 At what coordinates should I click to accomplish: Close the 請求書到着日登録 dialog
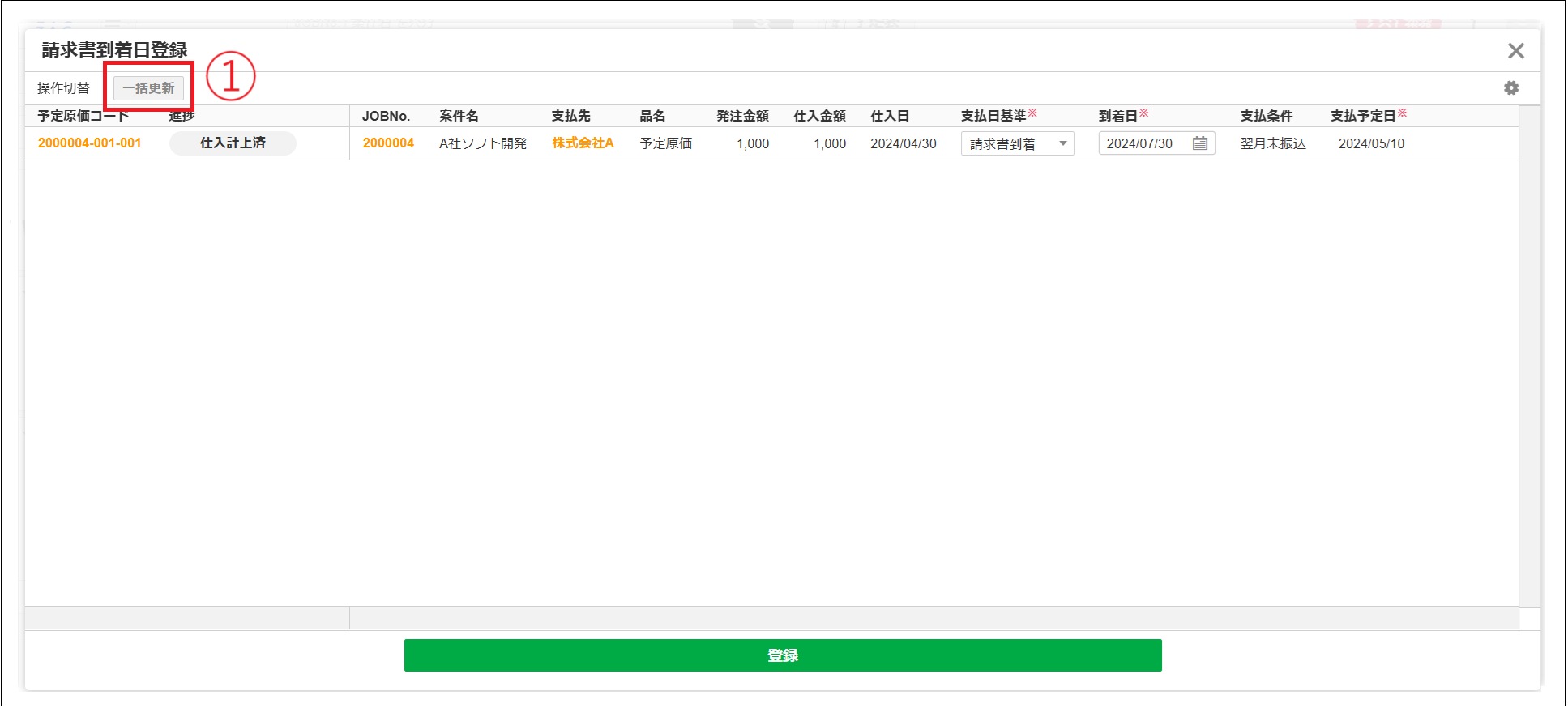click(1515, 51)
